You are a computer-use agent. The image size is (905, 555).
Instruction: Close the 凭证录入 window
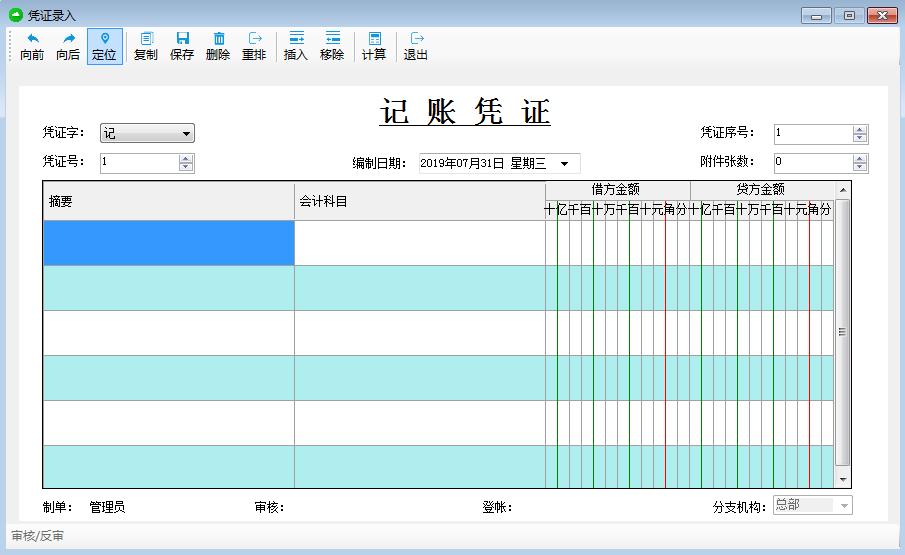882,16
